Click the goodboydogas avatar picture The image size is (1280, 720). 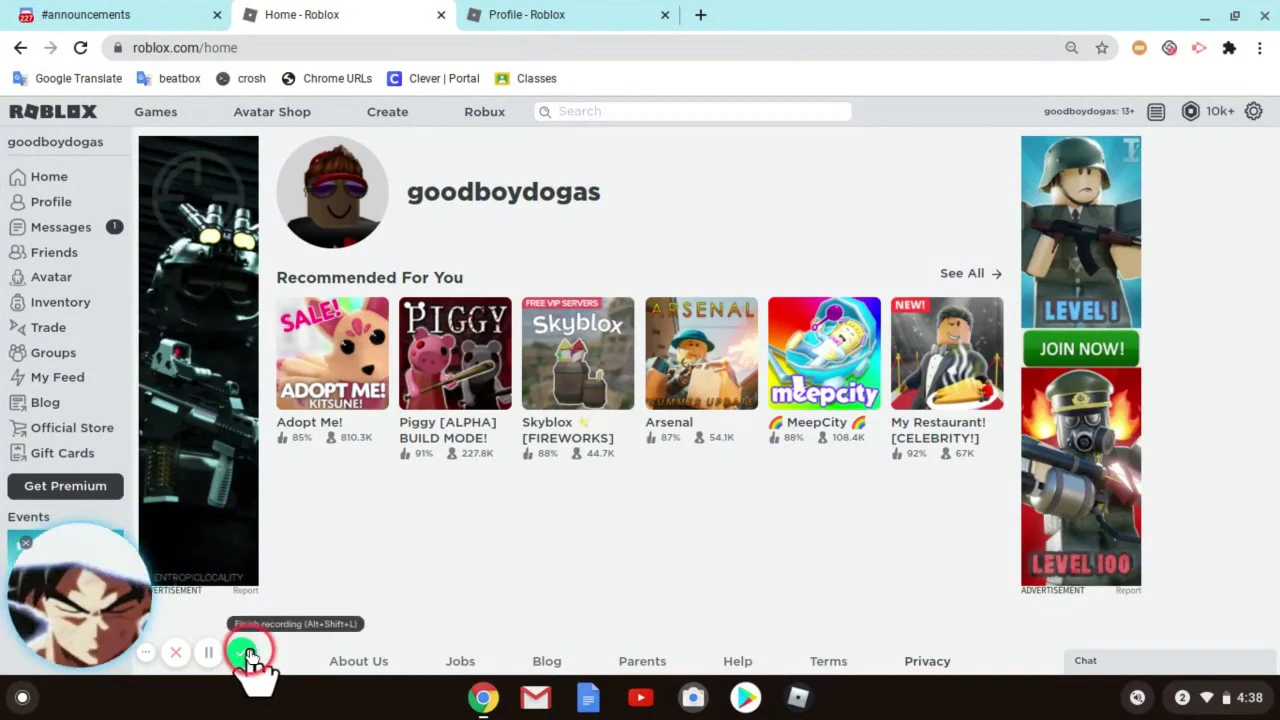[332, 192]
